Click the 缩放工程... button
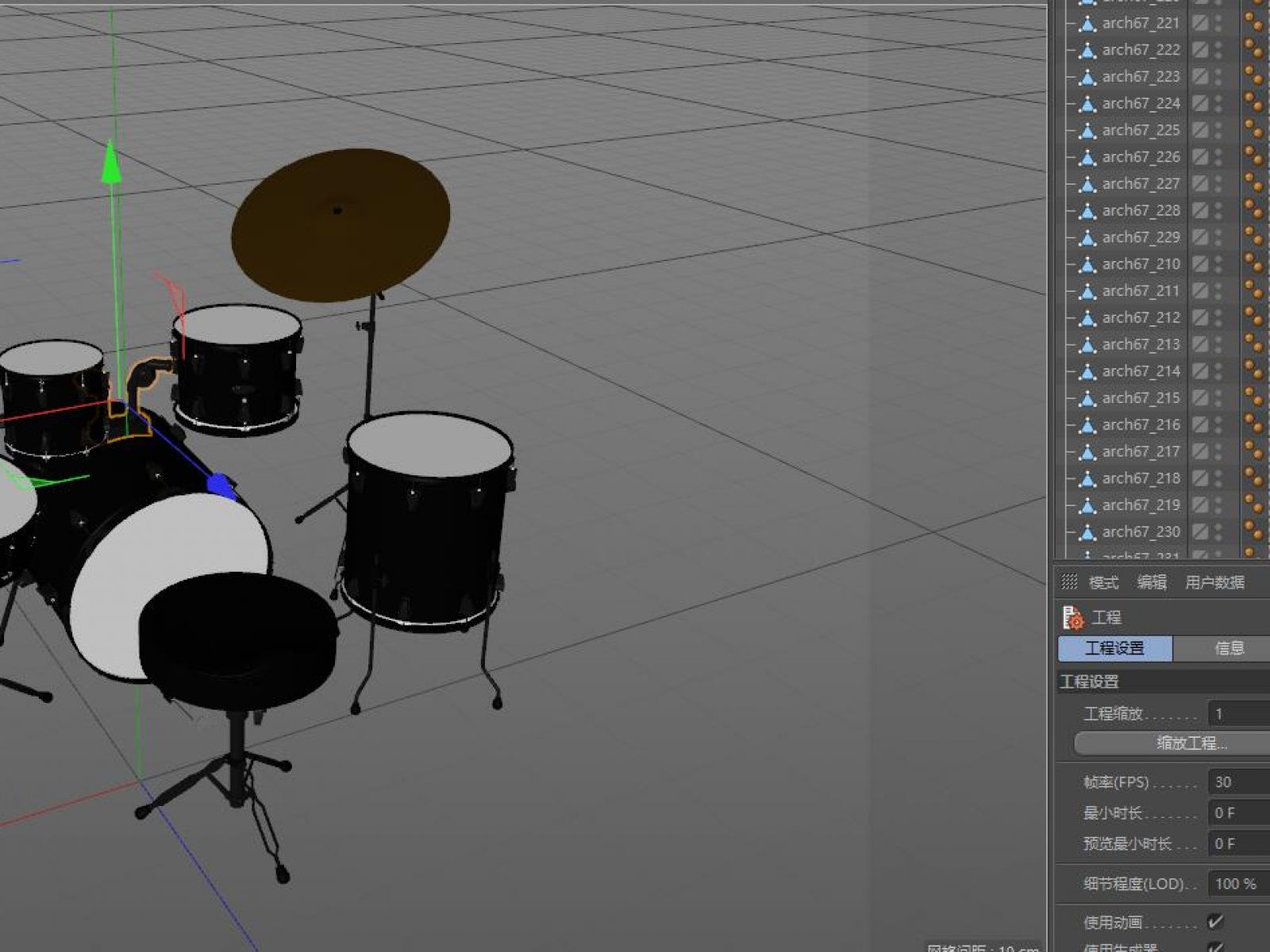Viewport: 1270px width, 952px height. click(x=1172, y=743)
